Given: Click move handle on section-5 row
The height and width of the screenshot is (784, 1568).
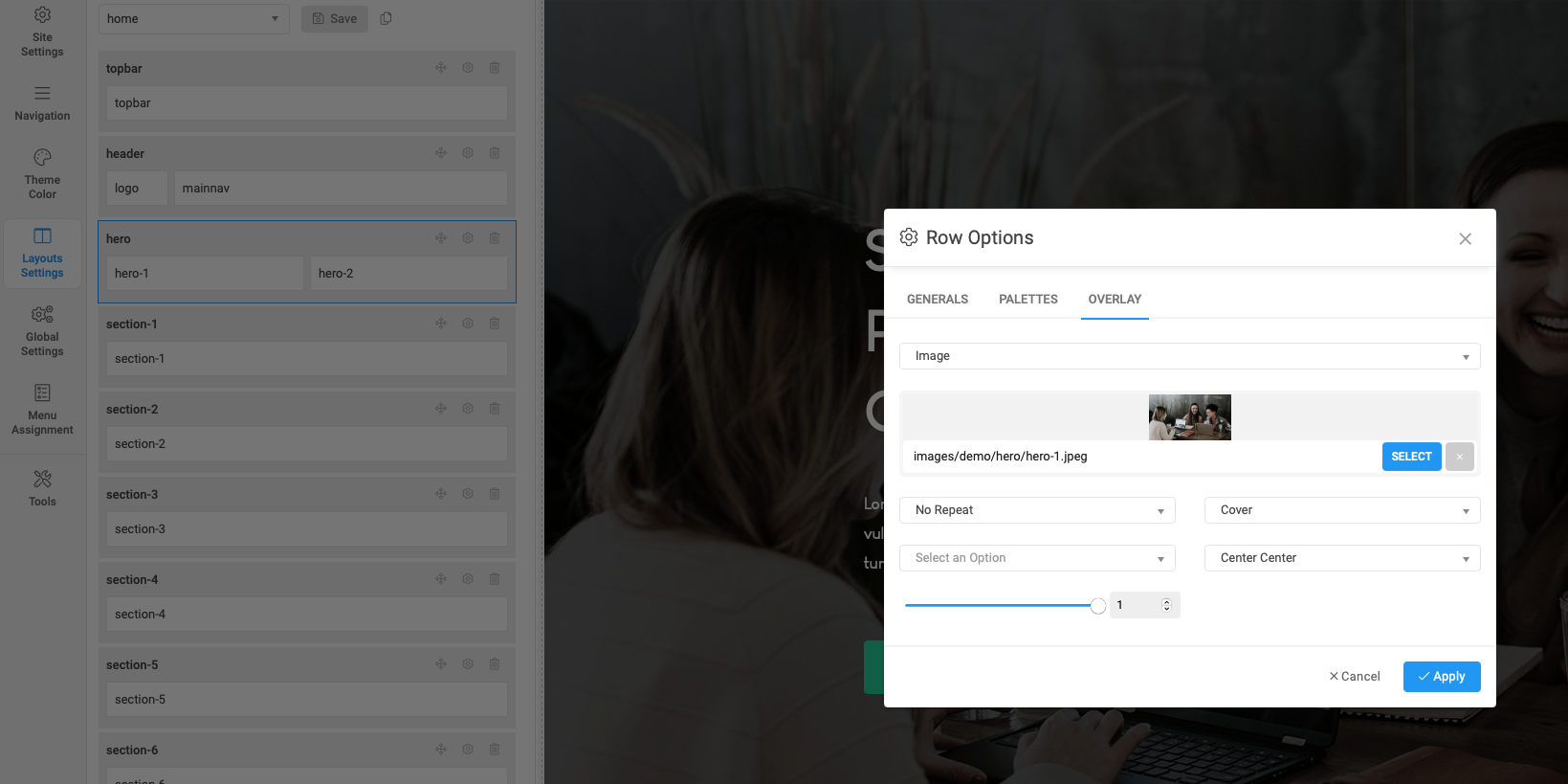Looking at the screenshot, I should (x=441, y=664).
